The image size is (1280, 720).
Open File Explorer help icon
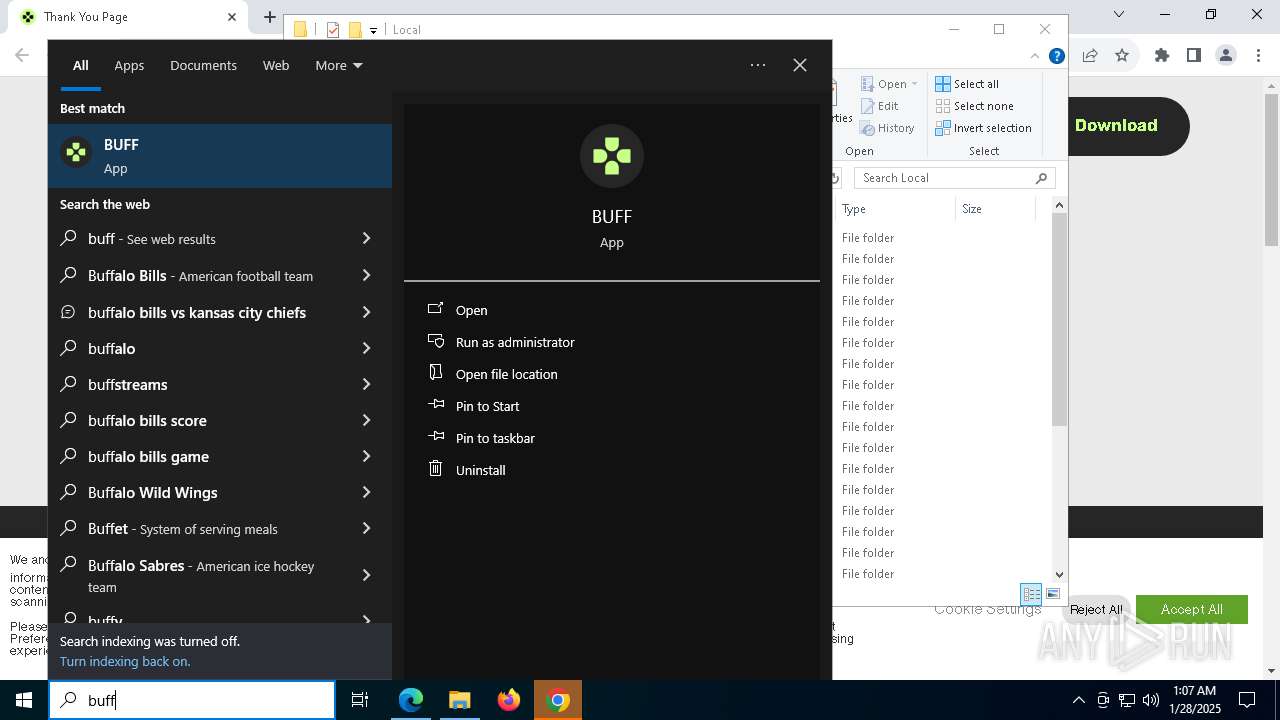click(1056, 56)
